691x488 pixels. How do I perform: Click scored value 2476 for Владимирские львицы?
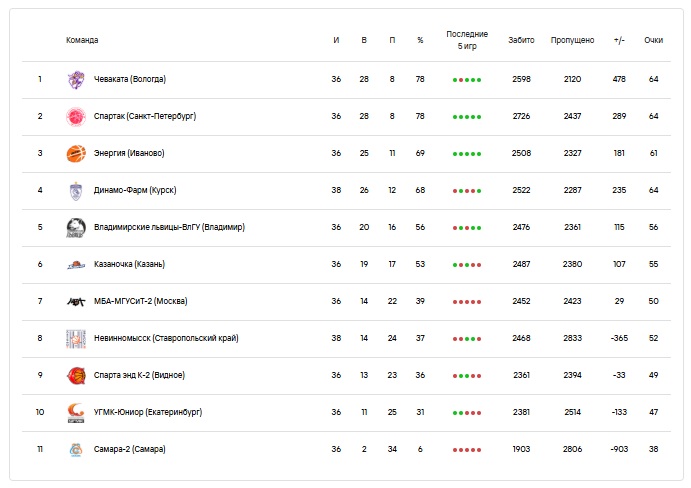click(521, 227)
